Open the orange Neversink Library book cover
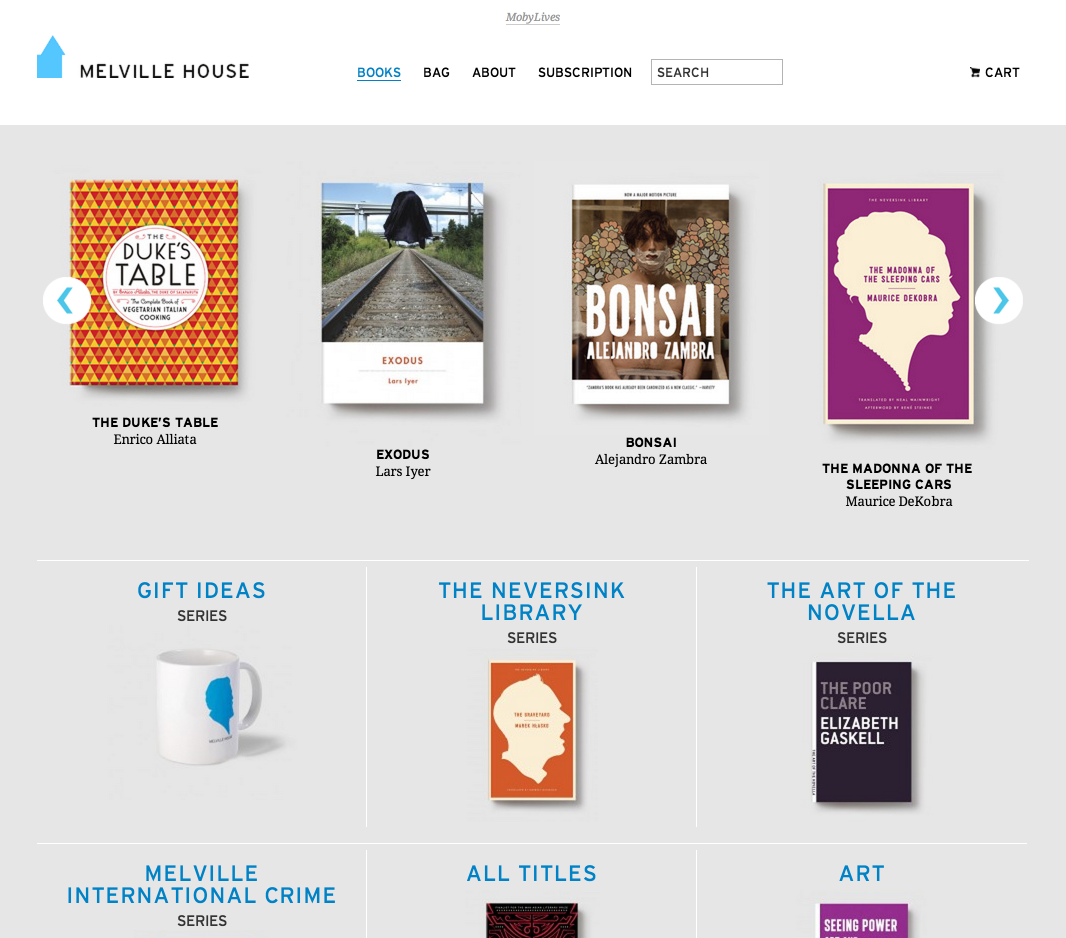The height and width of the screenshot is (938, 1066). [x=532, y=729]
